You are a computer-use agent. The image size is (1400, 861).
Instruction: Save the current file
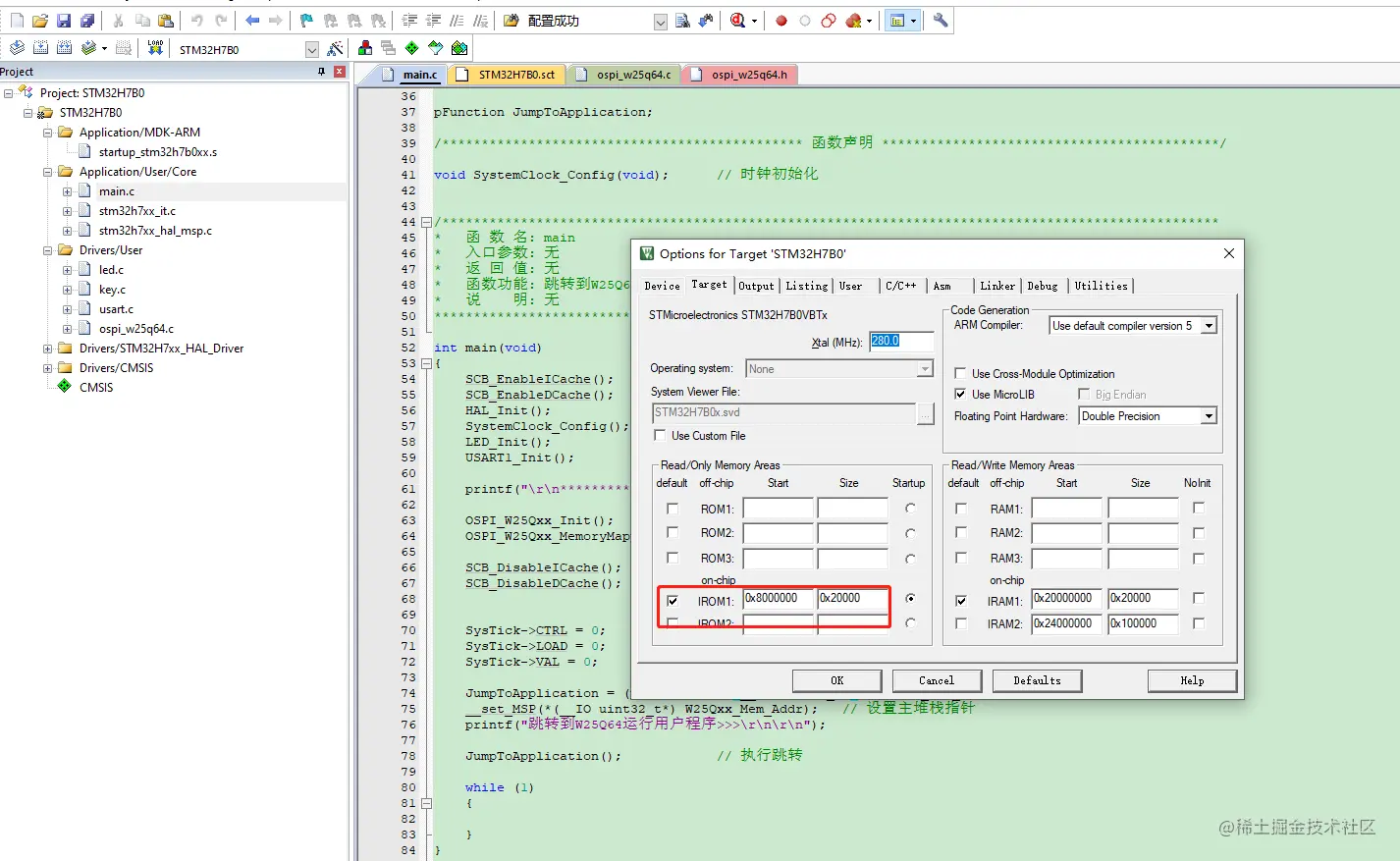point(64,21)
